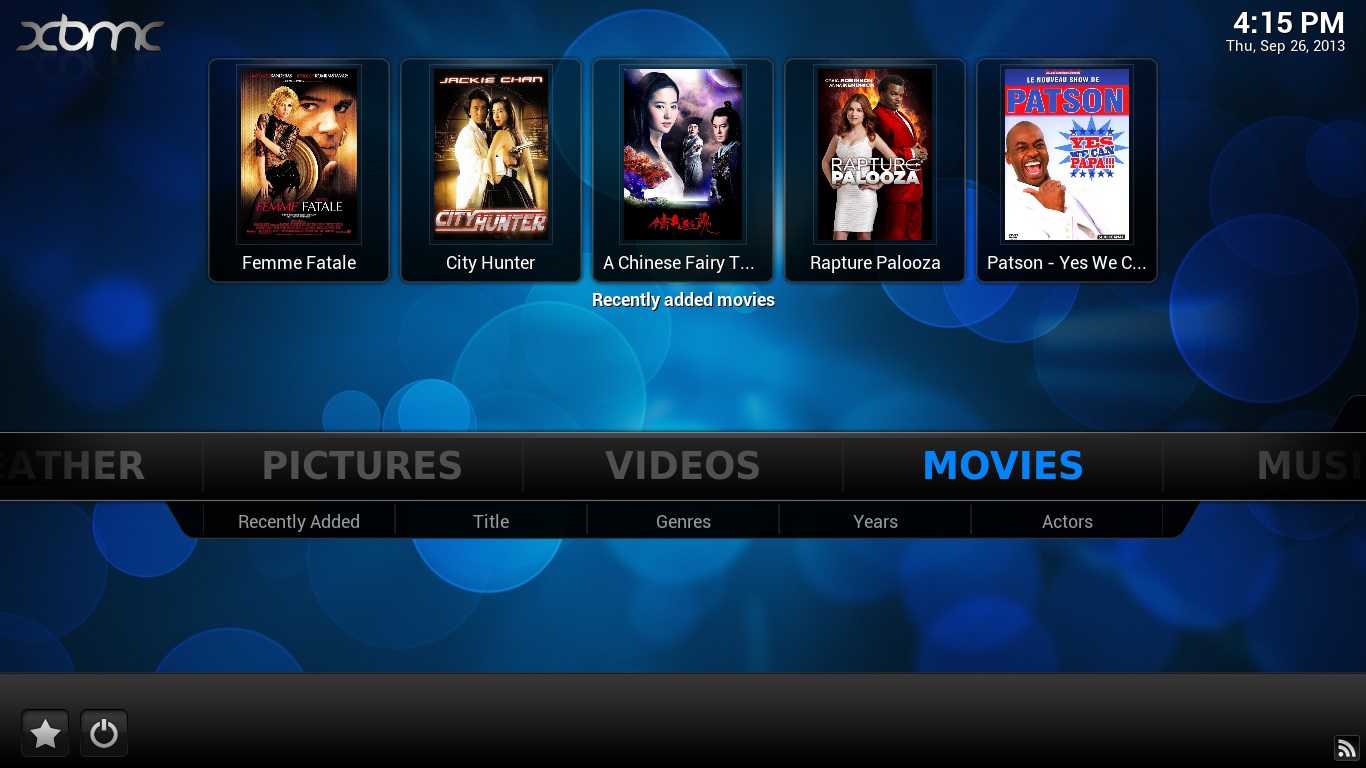Open Recently Added movies submenu
The height and width of the screenshot is (768, 1366).
pos(299,521)
